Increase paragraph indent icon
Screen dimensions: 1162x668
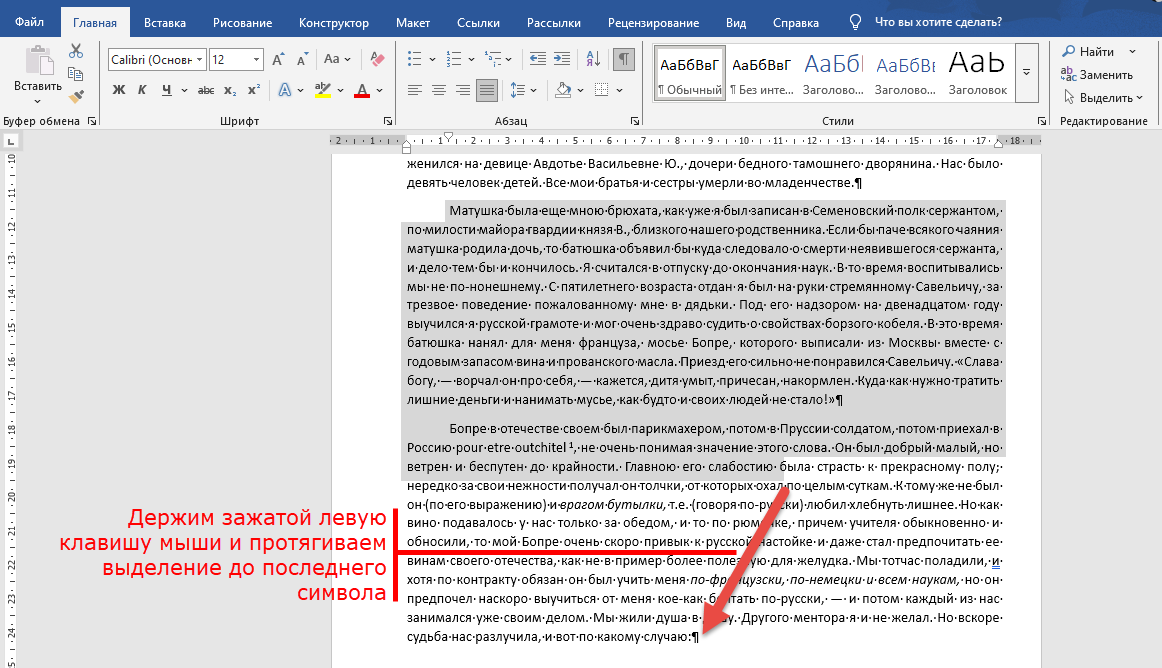tap(562, 59)
